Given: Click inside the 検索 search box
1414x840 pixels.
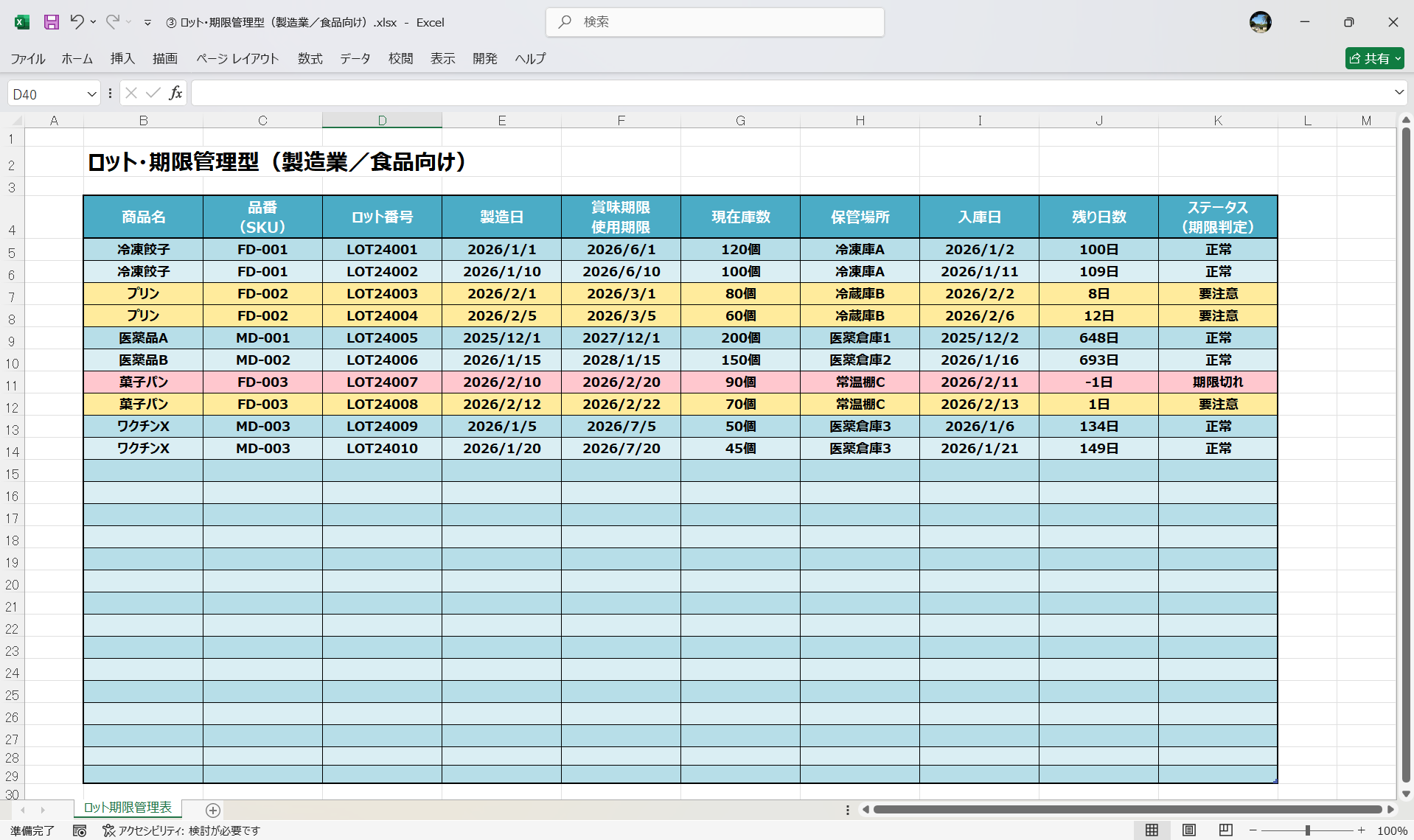Looking at the screenshot, I should (x=715, y=22).
